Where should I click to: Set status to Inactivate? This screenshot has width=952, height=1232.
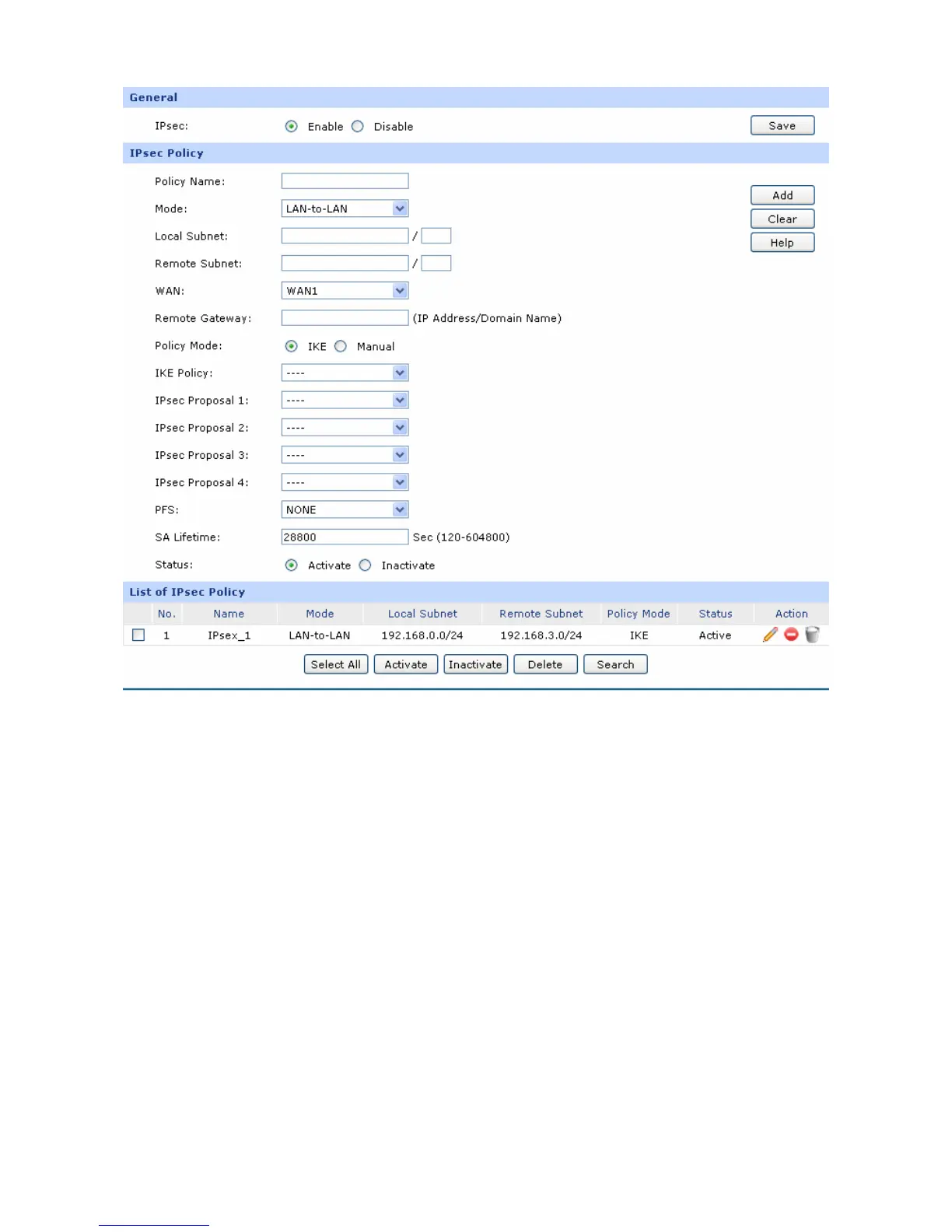coord(365,565)
